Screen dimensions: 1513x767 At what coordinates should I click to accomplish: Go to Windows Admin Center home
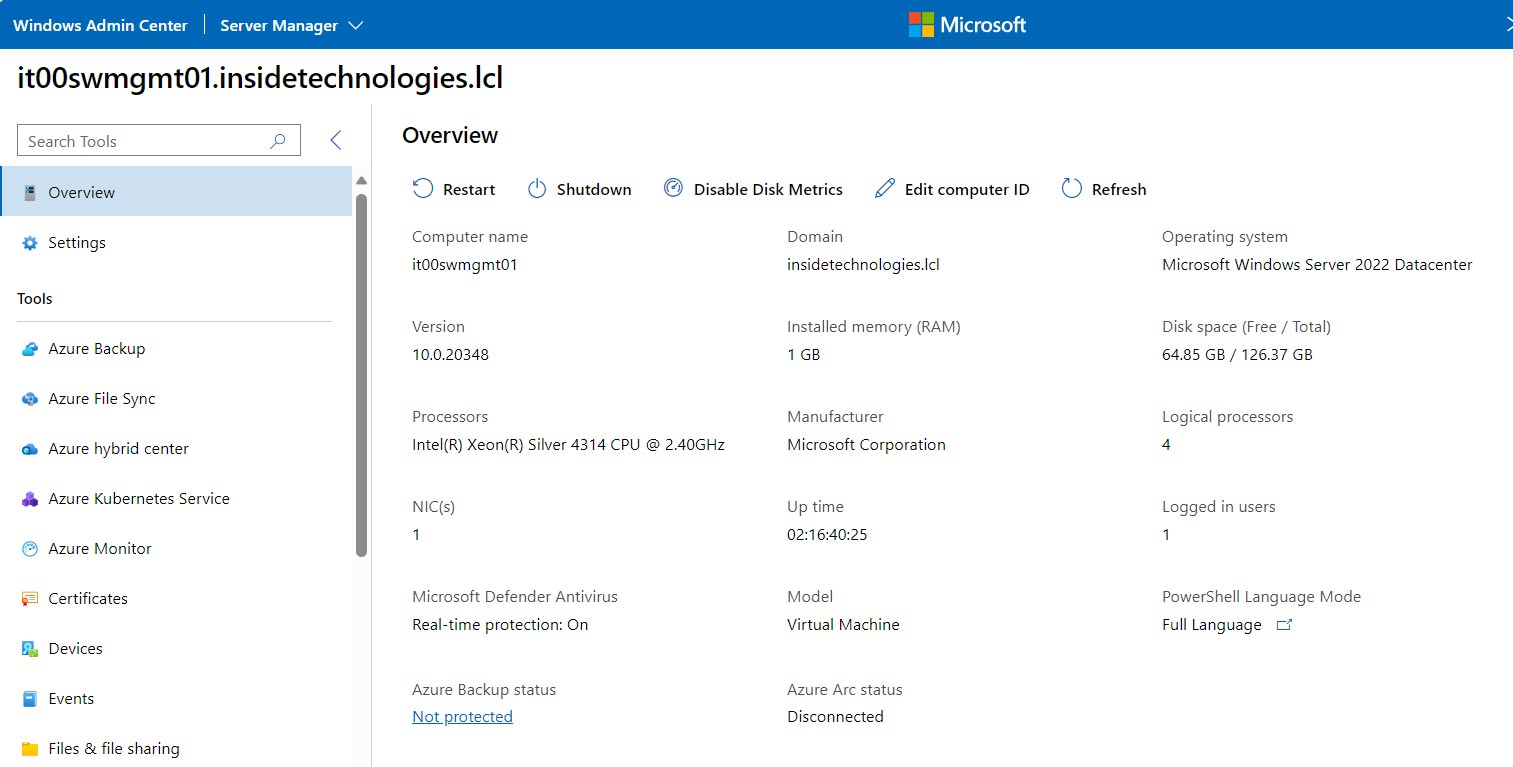pos(100,25)
